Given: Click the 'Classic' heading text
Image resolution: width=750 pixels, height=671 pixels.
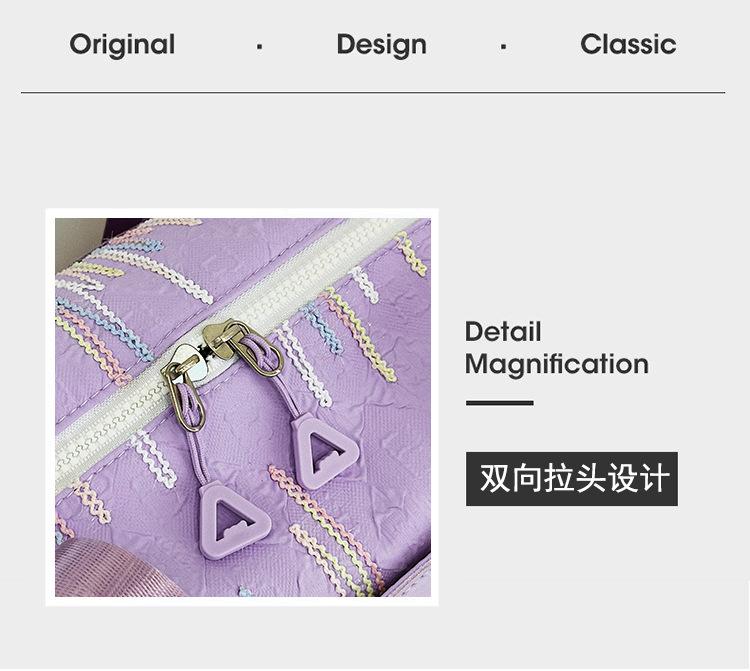Looking at the screenshot, I should 628,44.
